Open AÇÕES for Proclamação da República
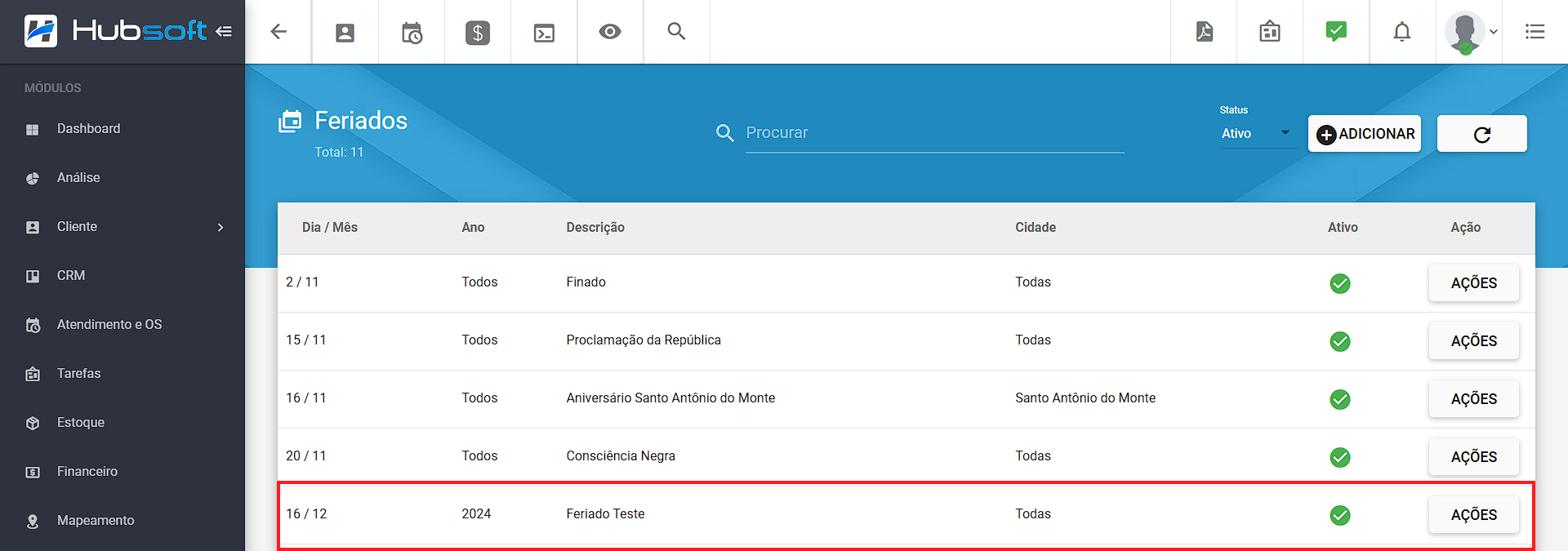Image resolution: width=1568 pixels, height=551 pixels. [1474, 341]
